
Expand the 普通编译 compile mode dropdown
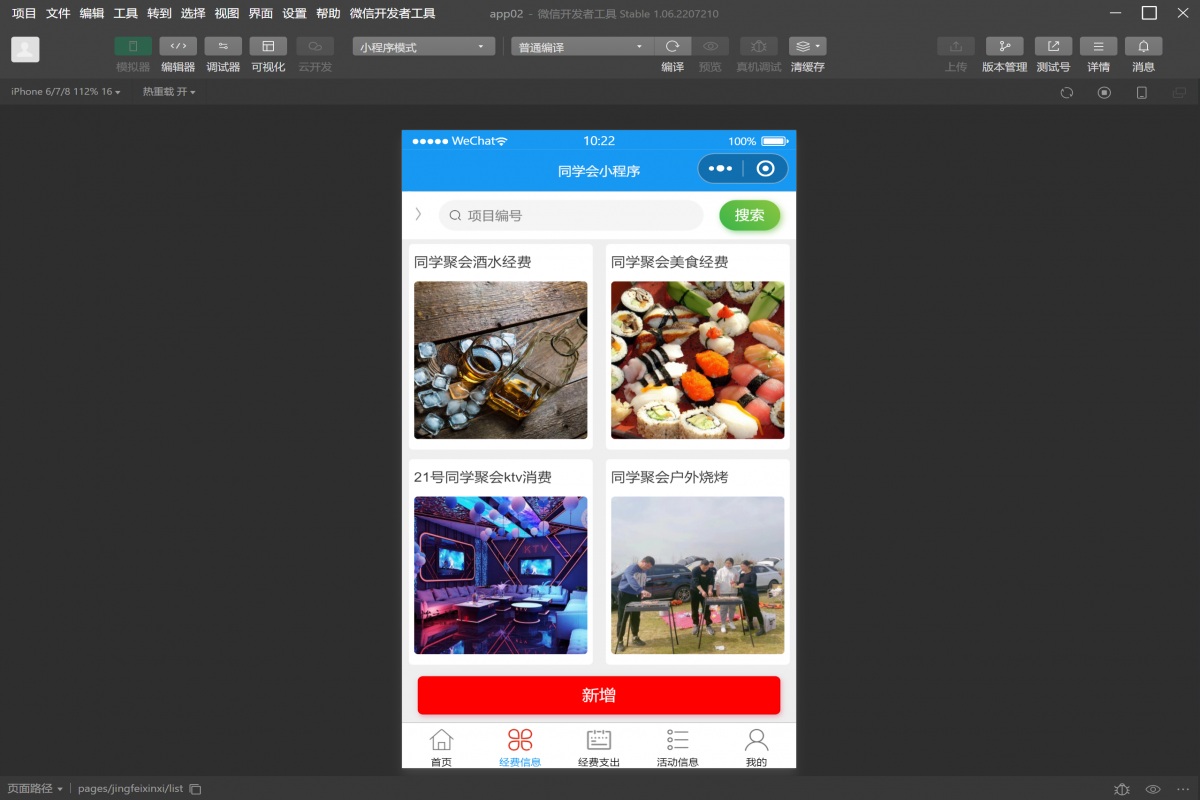581,45
